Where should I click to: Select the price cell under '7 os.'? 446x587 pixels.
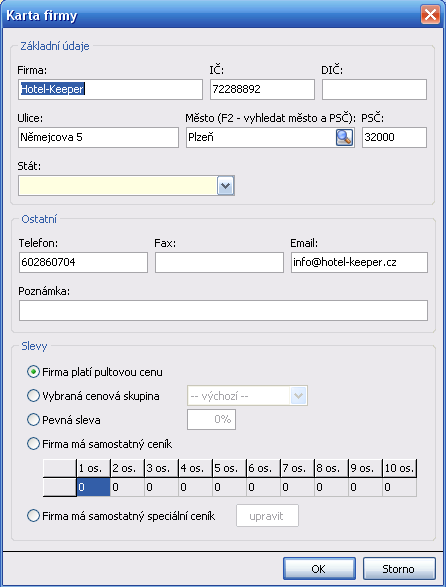298,487
